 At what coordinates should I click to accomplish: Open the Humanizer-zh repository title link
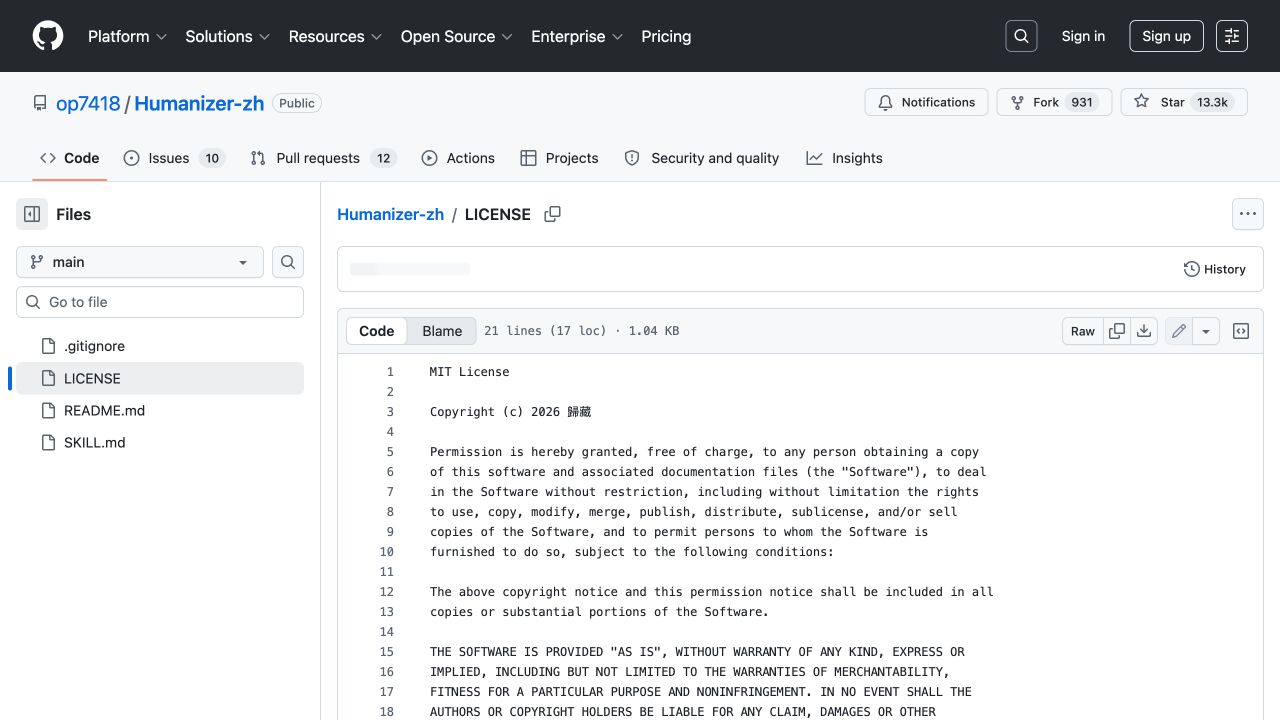199,103
